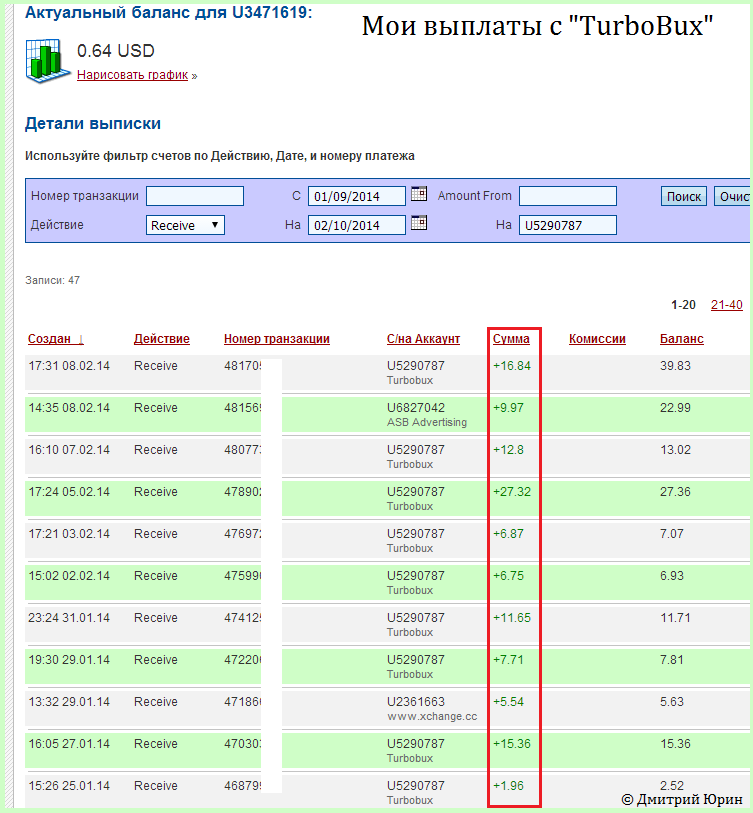Click the Детали выписки heading
The height and width of the screenshot is (813, 753).
click(93, 123)
